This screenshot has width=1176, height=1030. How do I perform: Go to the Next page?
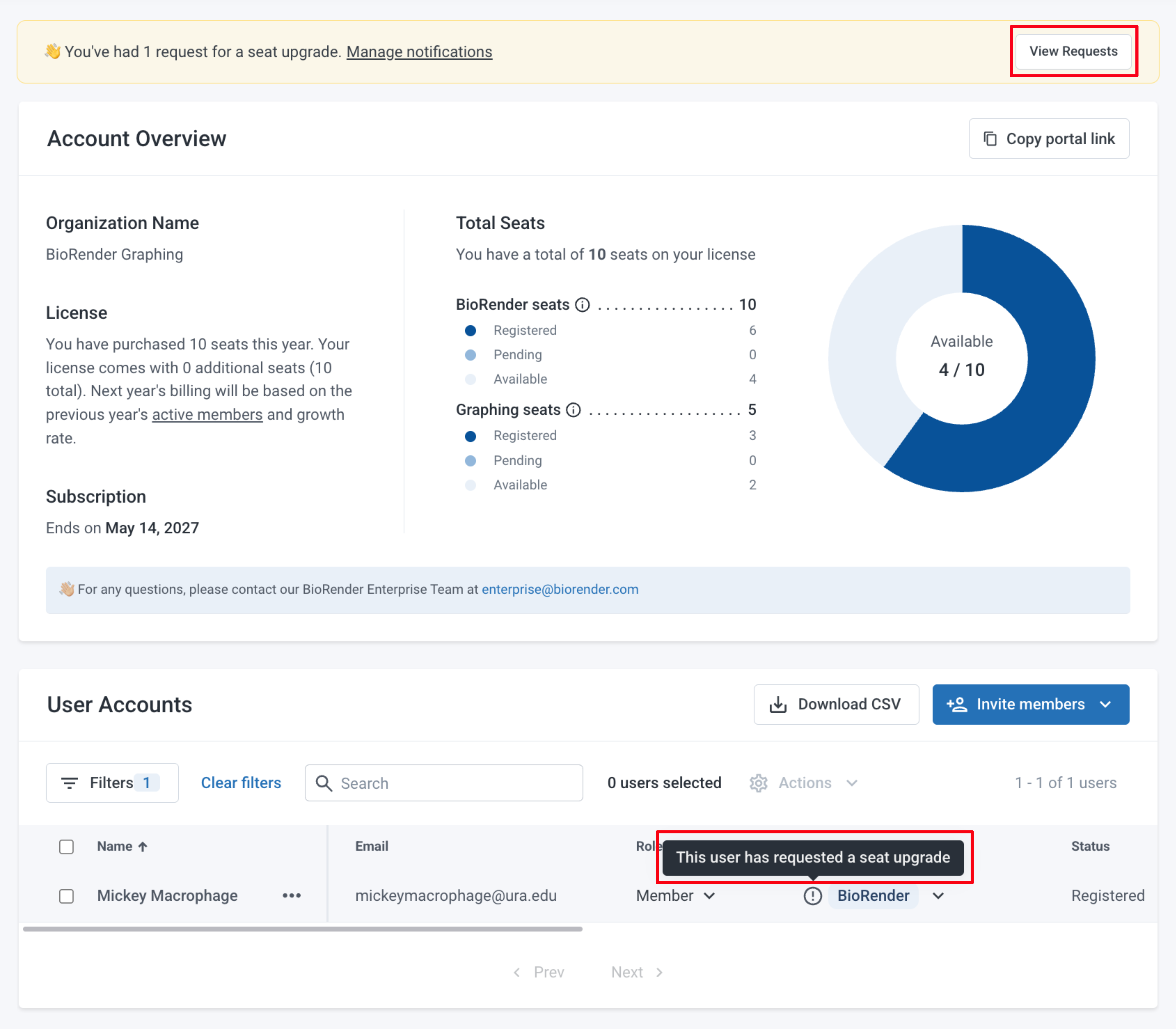637,972
